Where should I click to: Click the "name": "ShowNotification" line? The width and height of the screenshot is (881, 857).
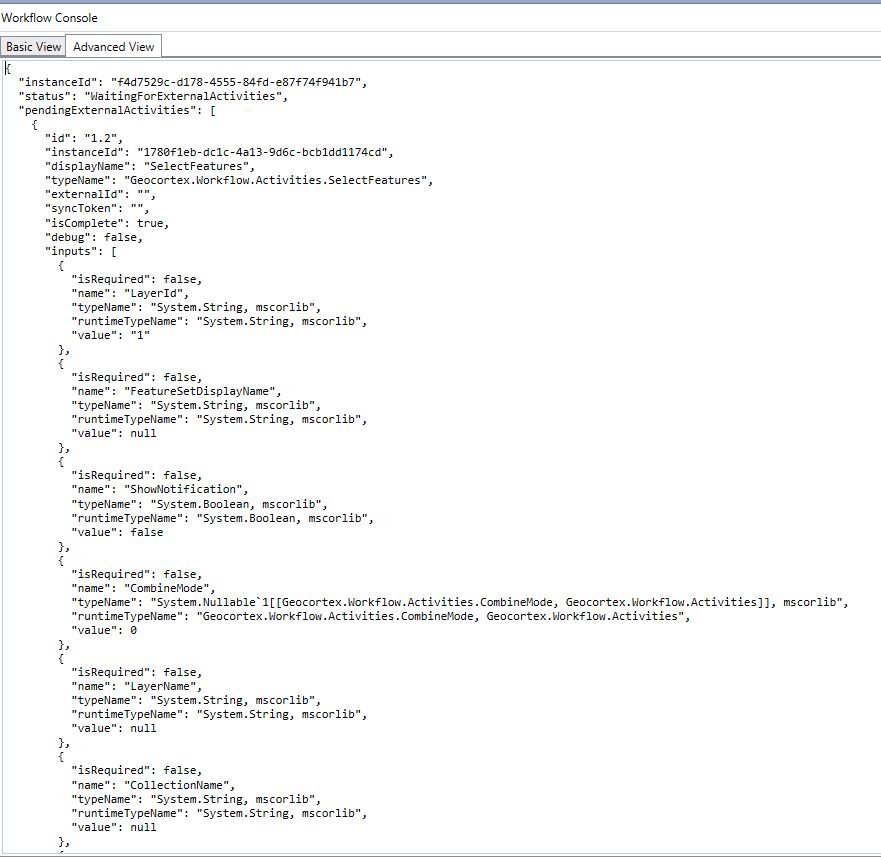(x=160, y=489)
